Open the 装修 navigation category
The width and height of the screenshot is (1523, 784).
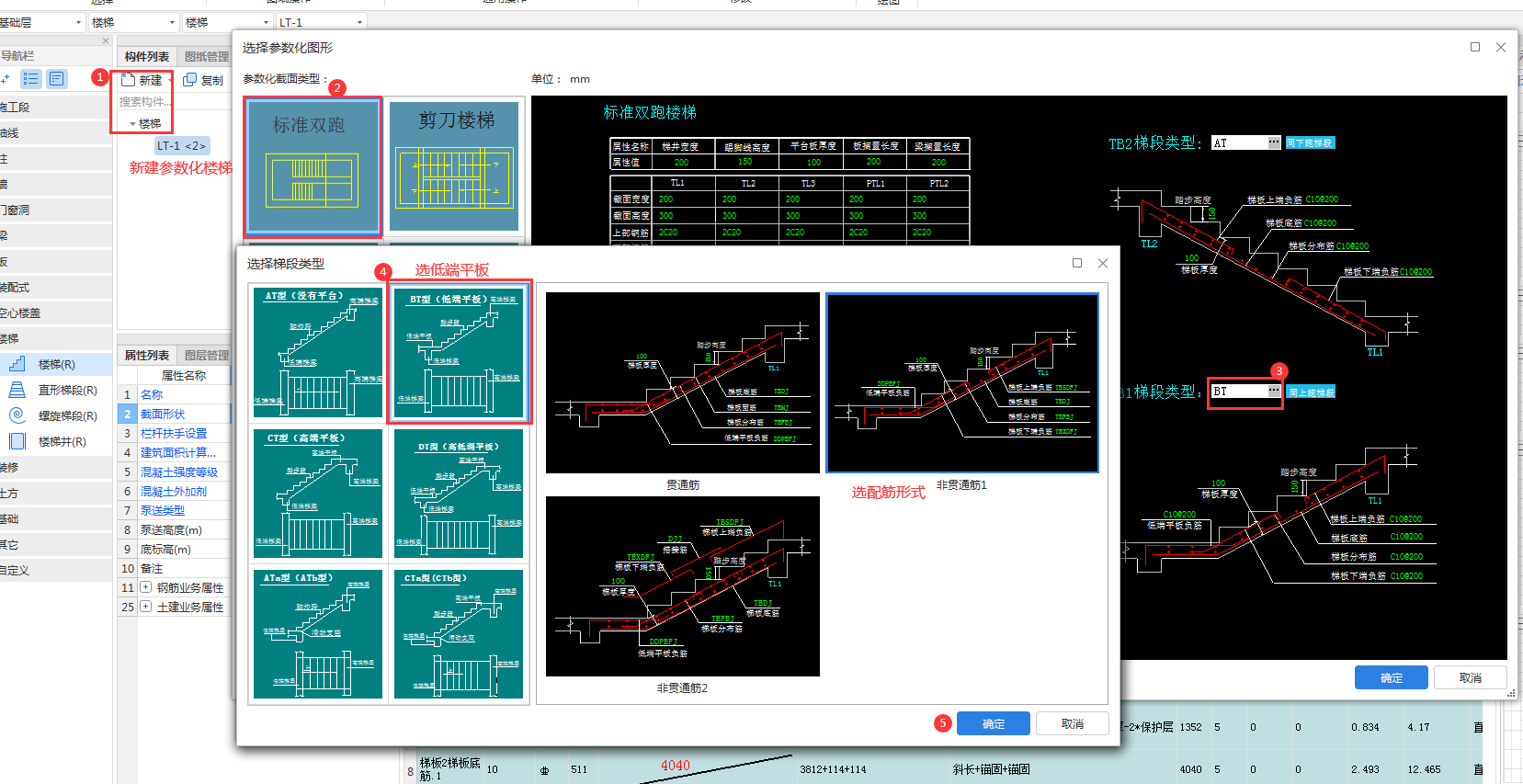click(55, 468)
